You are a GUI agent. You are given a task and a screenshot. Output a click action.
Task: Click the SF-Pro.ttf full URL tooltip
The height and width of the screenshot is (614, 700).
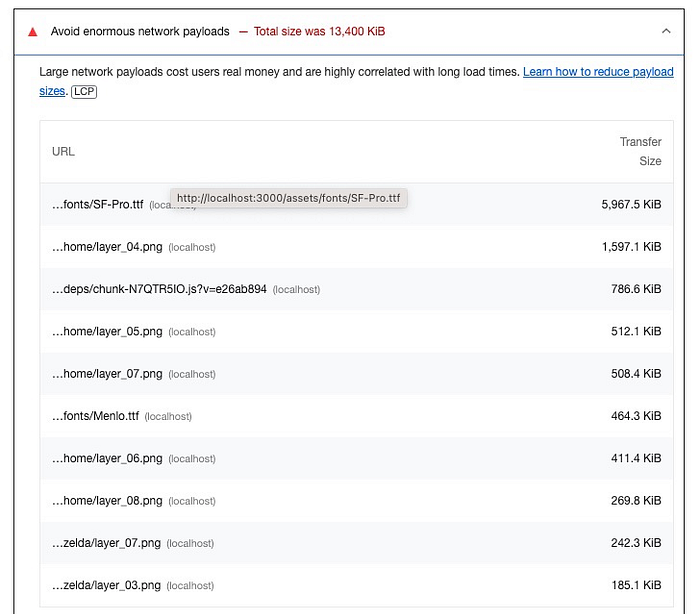(x=288, y=198)
